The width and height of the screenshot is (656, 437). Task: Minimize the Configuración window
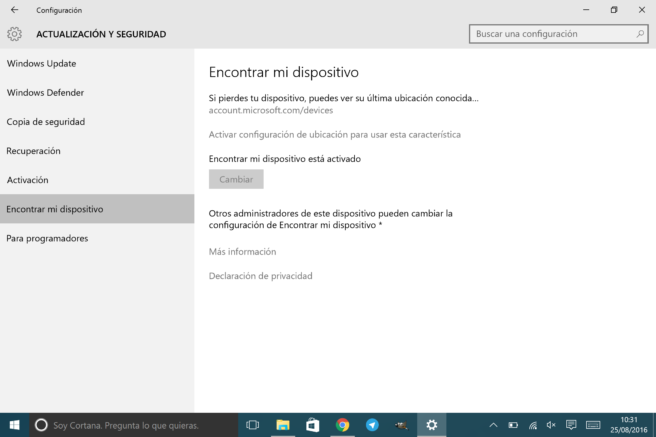(x=586, y=10)
